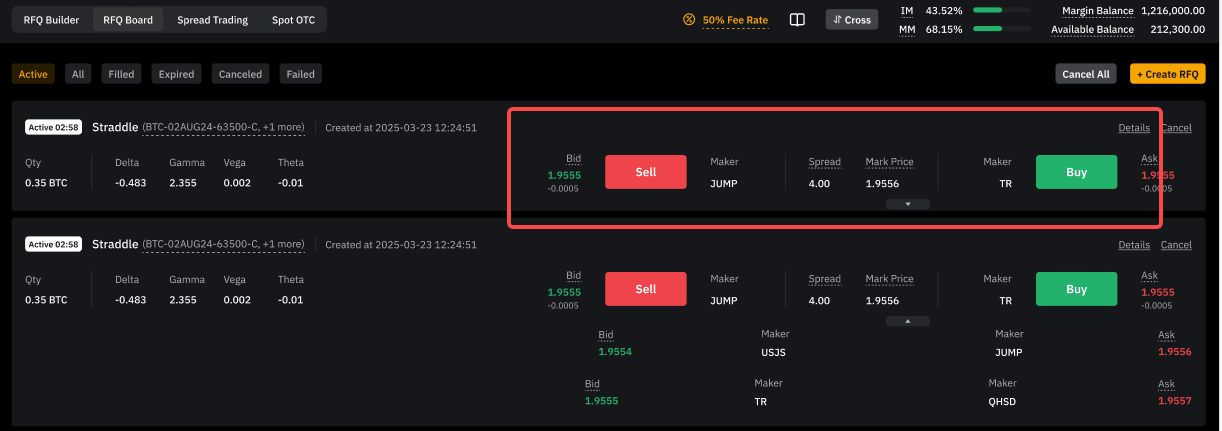Go to the Spot OTC tab

pyautogui.click(x=293, y=19)
